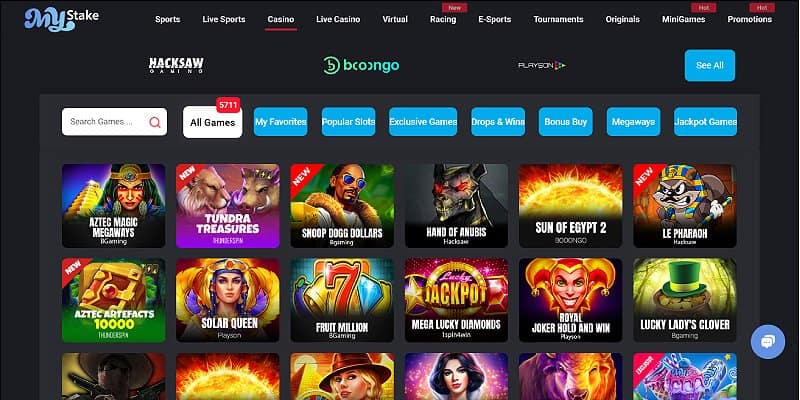Click the MyStake logo
The height and width of the screenshot is (400, 800).
pyautogui.click(x=61, y=19)
